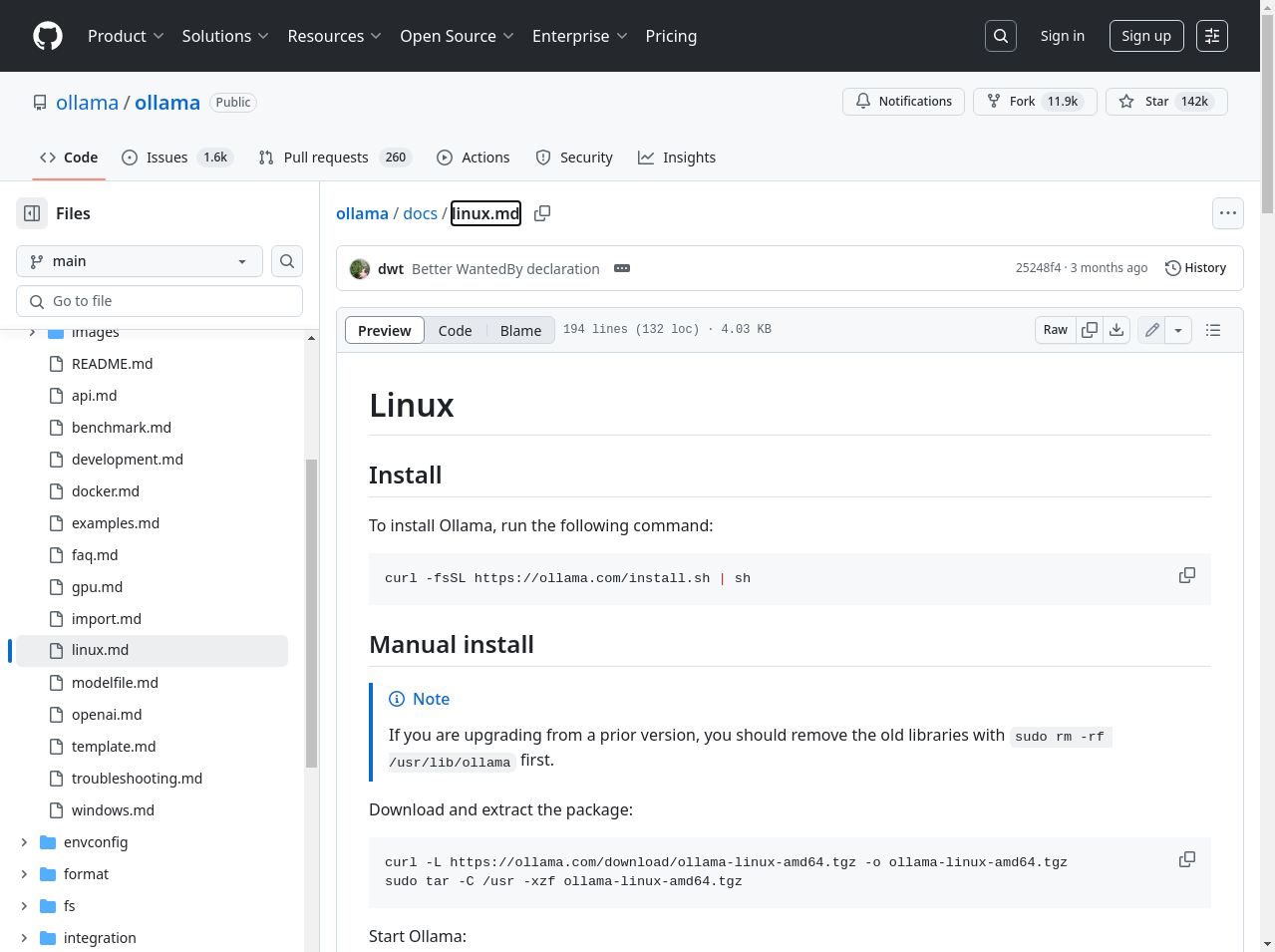
Task: Open the Solutions menu dropdown
Action: (x=225, y=36)
